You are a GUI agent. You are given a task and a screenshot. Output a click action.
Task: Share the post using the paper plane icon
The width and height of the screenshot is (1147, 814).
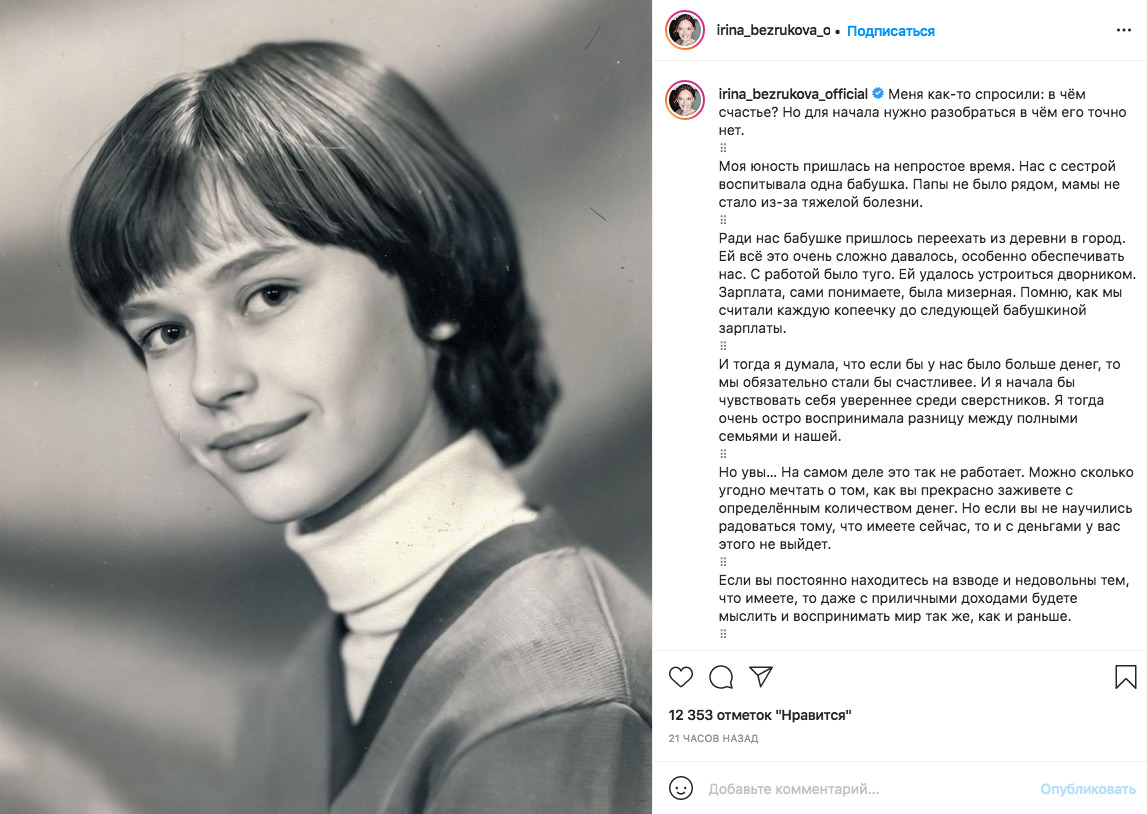click(761, 677)
